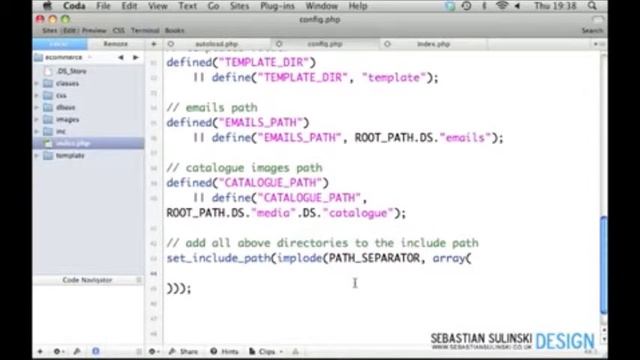640x360 pixels.
Task: Go forward in file browser history
Action: tap(136, 58)
